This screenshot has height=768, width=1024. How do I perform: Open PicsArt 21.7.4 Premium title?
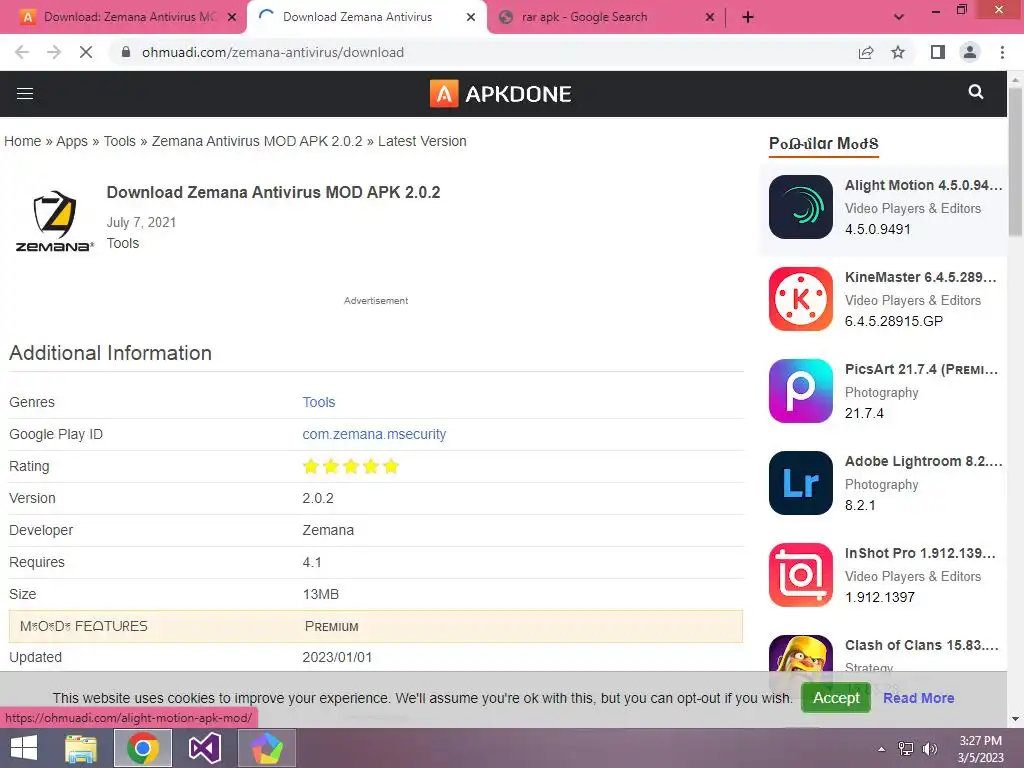[x=921, y=370]
